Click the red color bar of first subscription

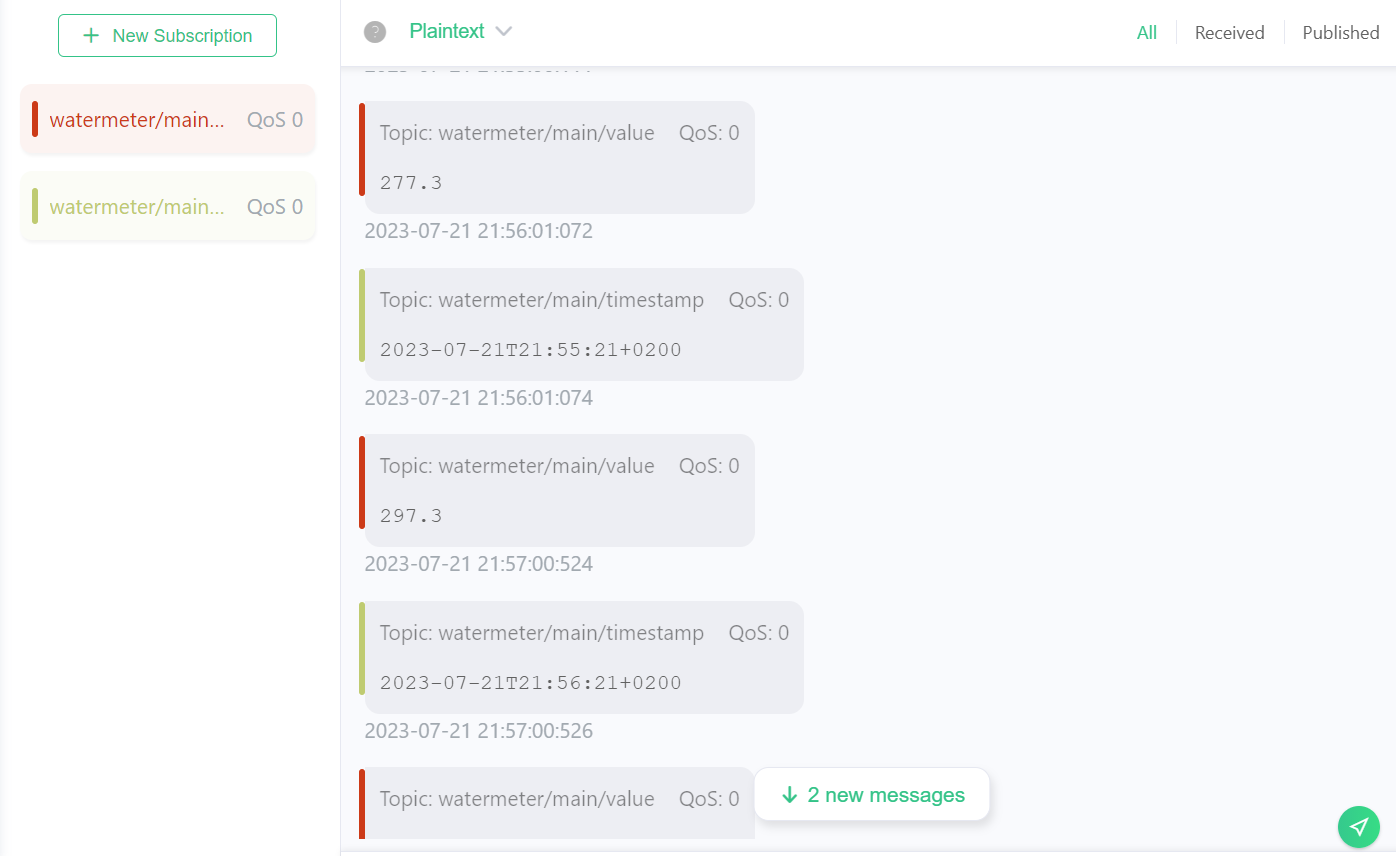tap(35, 120)
